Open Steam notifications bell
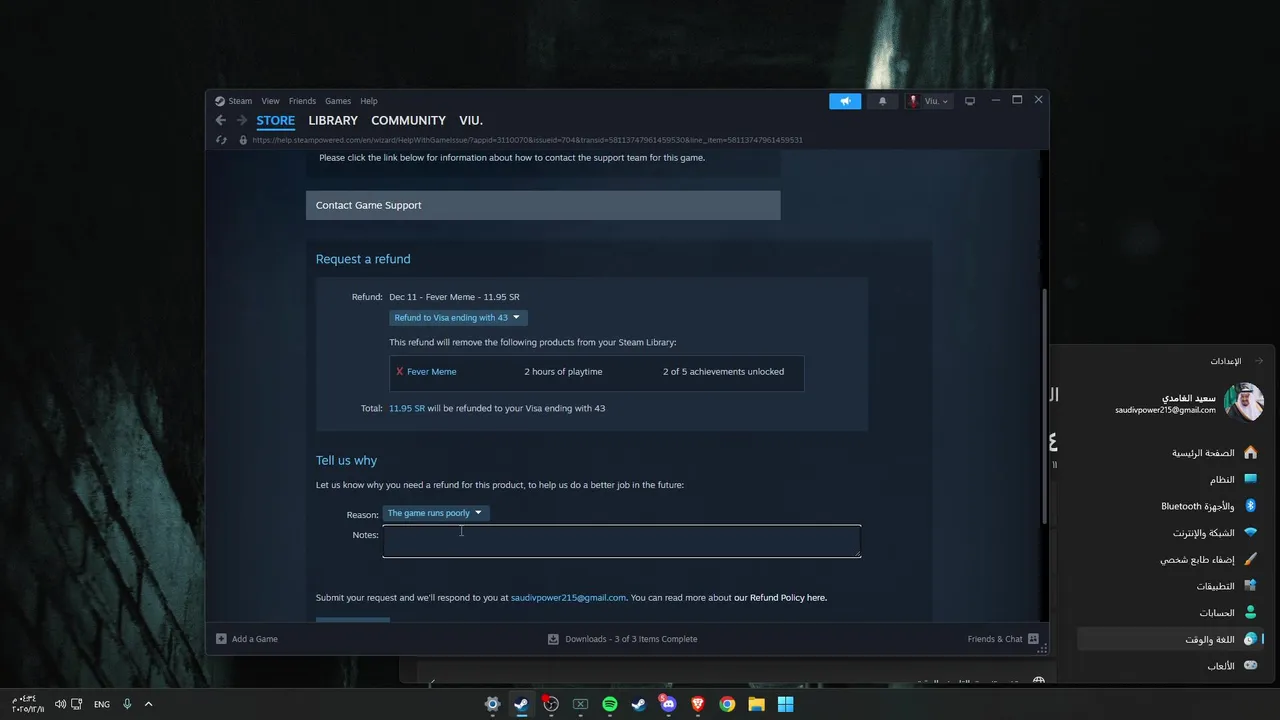The width and height of the screenshot is (1280, 720). (x=882, y=101)
